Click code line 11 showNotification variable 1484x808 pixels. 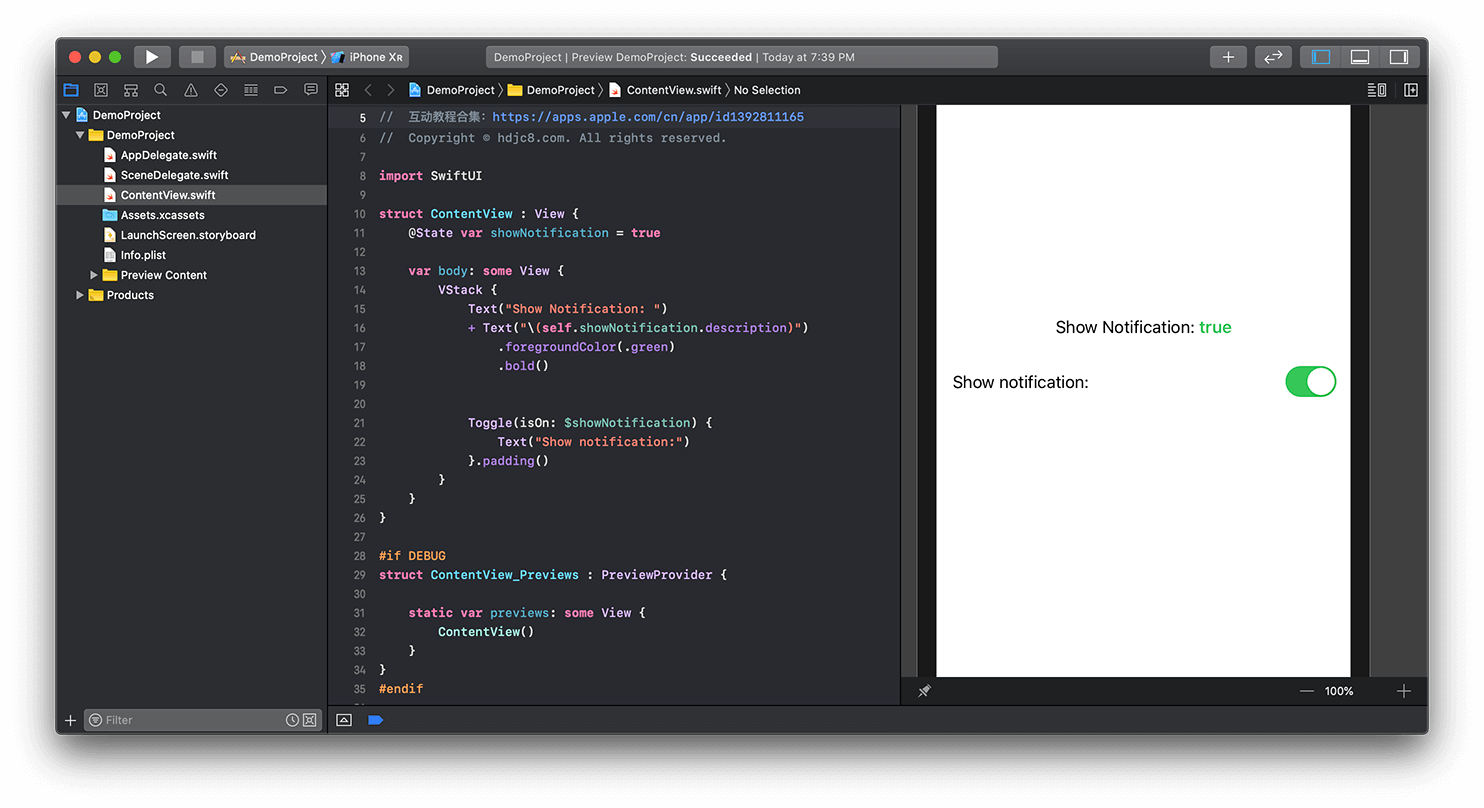pyautogui.click(x=549, y=232)
